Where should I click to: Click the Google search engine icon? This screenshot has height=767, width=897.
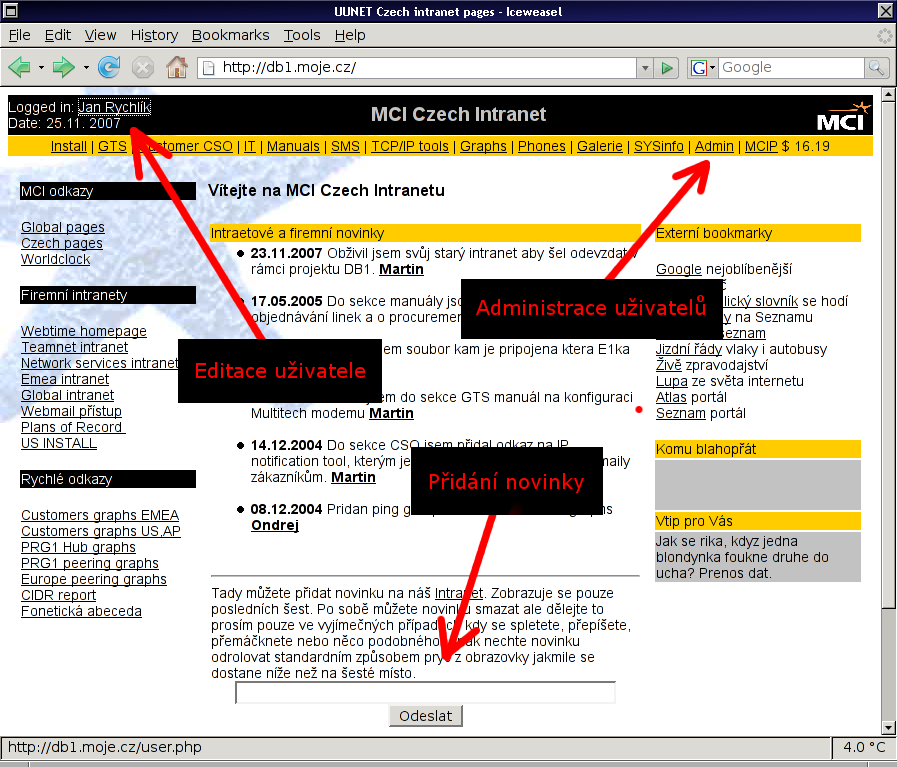click(699, 68)
